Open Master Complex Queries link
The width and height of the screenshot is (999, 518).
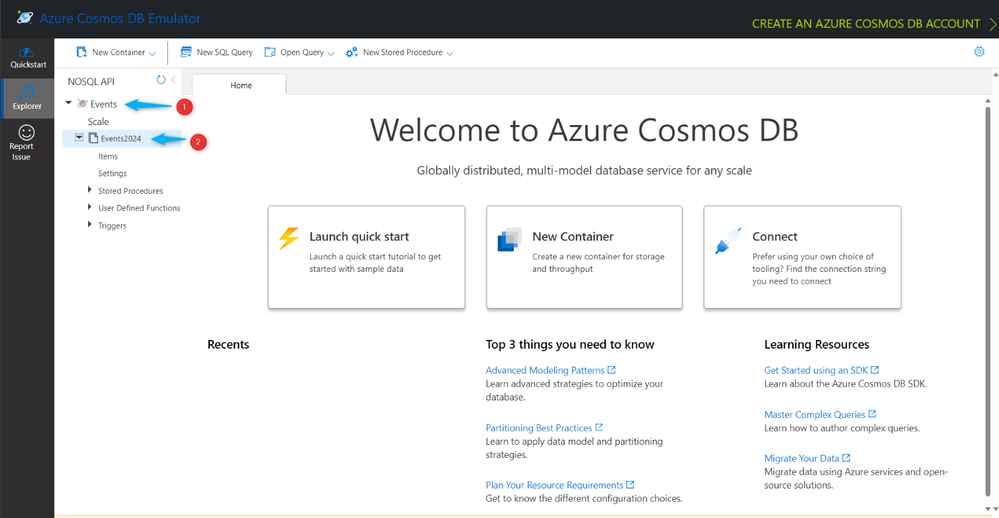click(814, 414)
